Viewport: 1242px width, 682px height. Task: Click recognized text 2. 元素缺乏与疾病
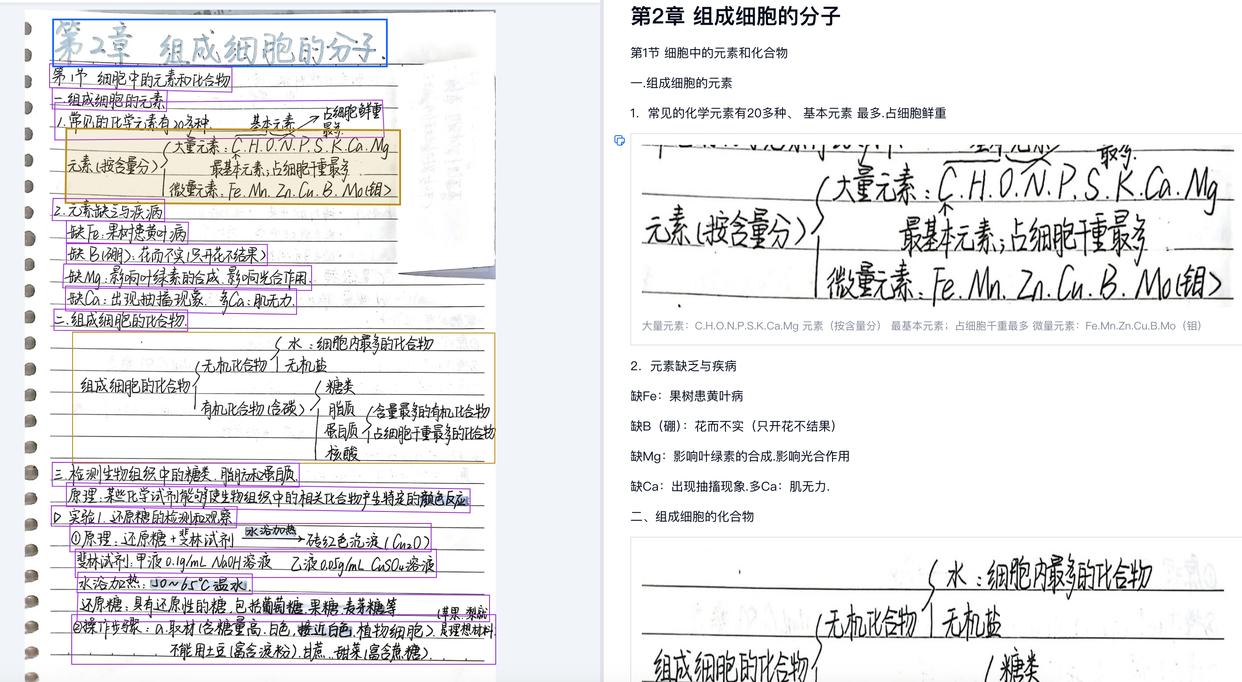click(683, 366)
